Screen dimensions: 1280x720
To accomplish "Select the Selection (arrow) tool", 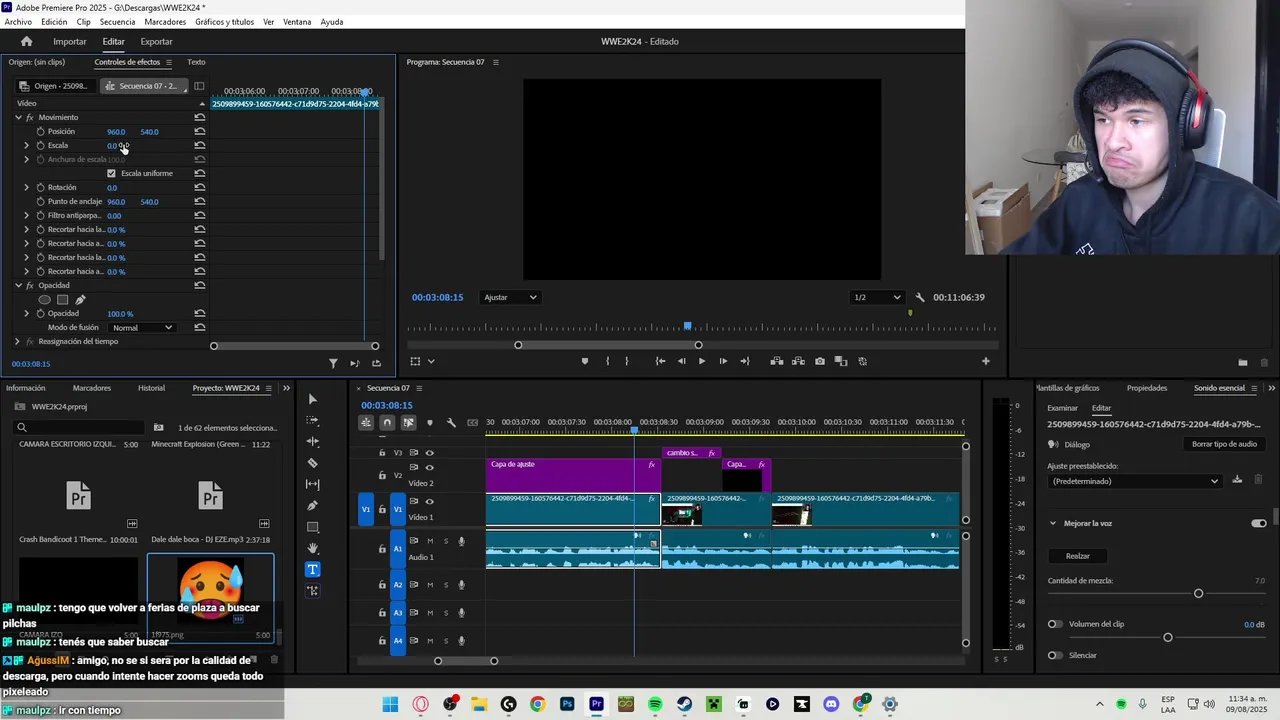I will tap(312, 399).
